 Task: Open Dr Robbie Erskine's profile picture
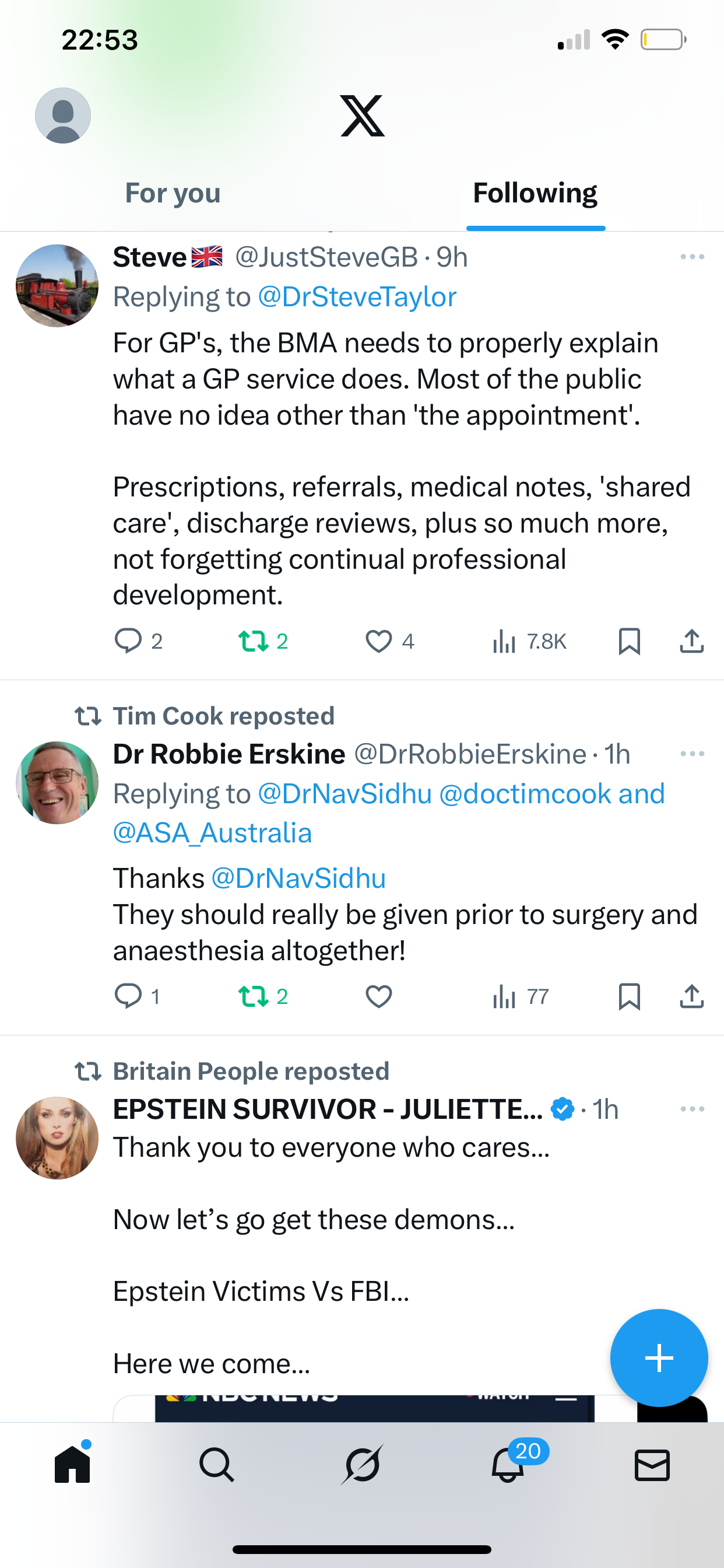coord(57,783)
